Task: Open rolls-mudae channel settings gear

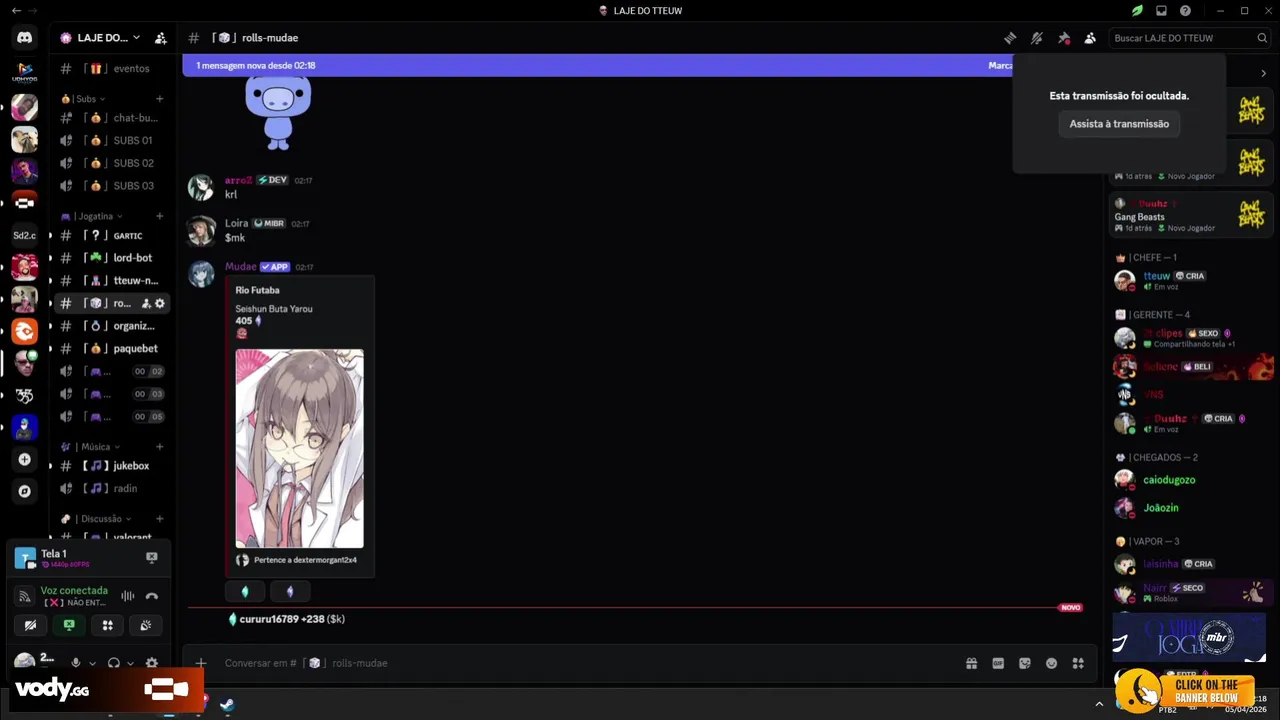Action: 160,303
